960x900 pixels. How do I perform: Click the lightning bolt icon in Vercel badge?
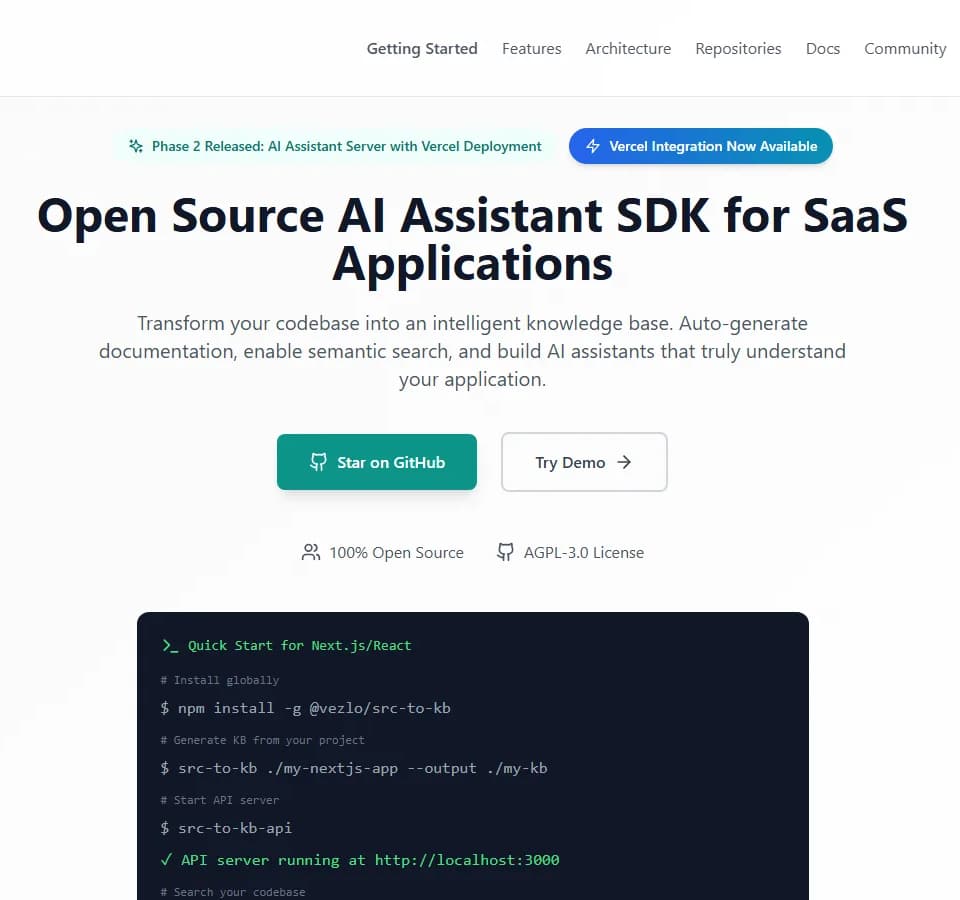click(593, 146)
